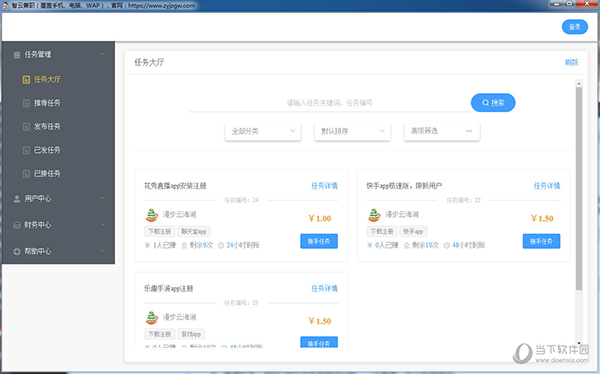Click the task keyword search input field
This screenshot has height=374, width=600.
click(x=329, y=103)
